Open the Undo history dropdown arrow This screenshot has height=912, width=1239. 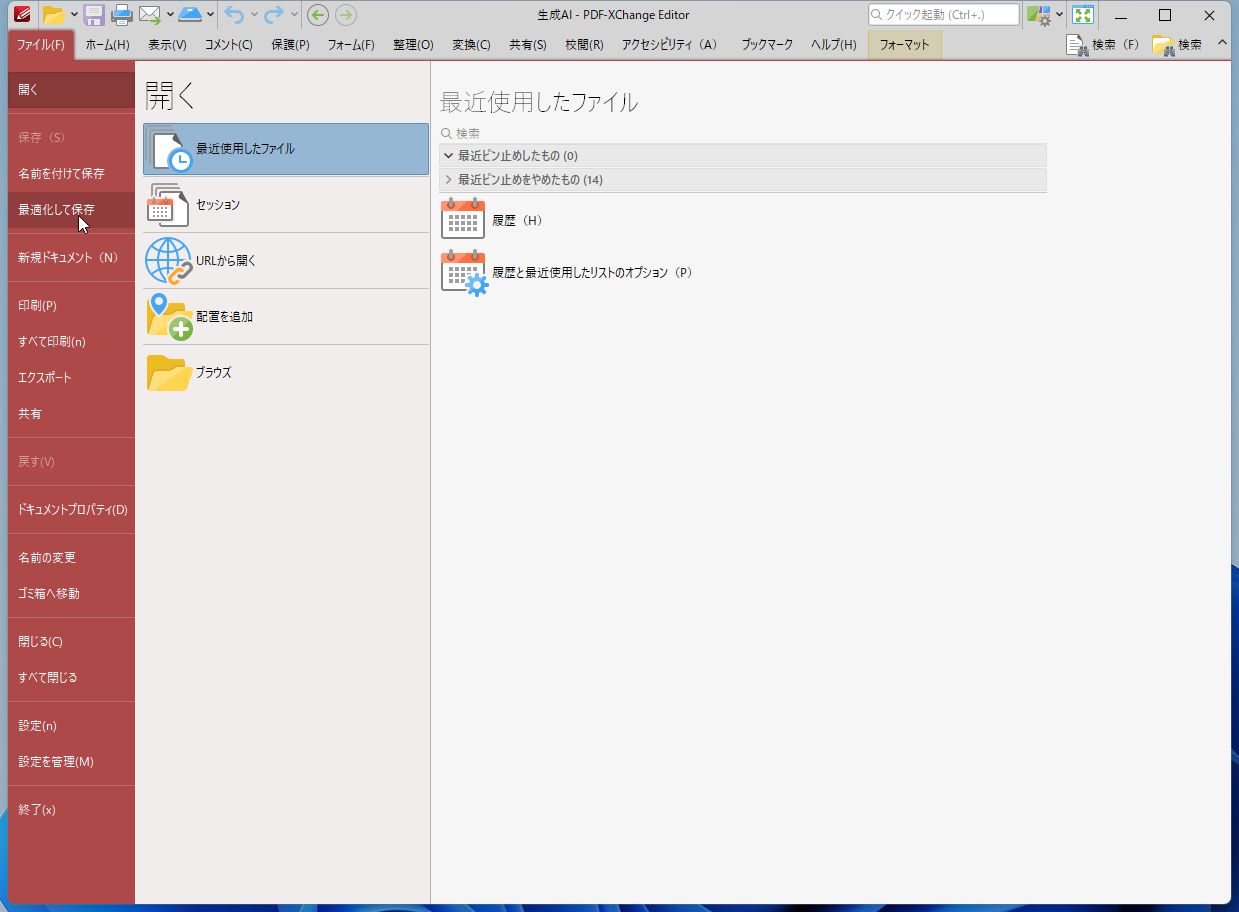[254, 15]
